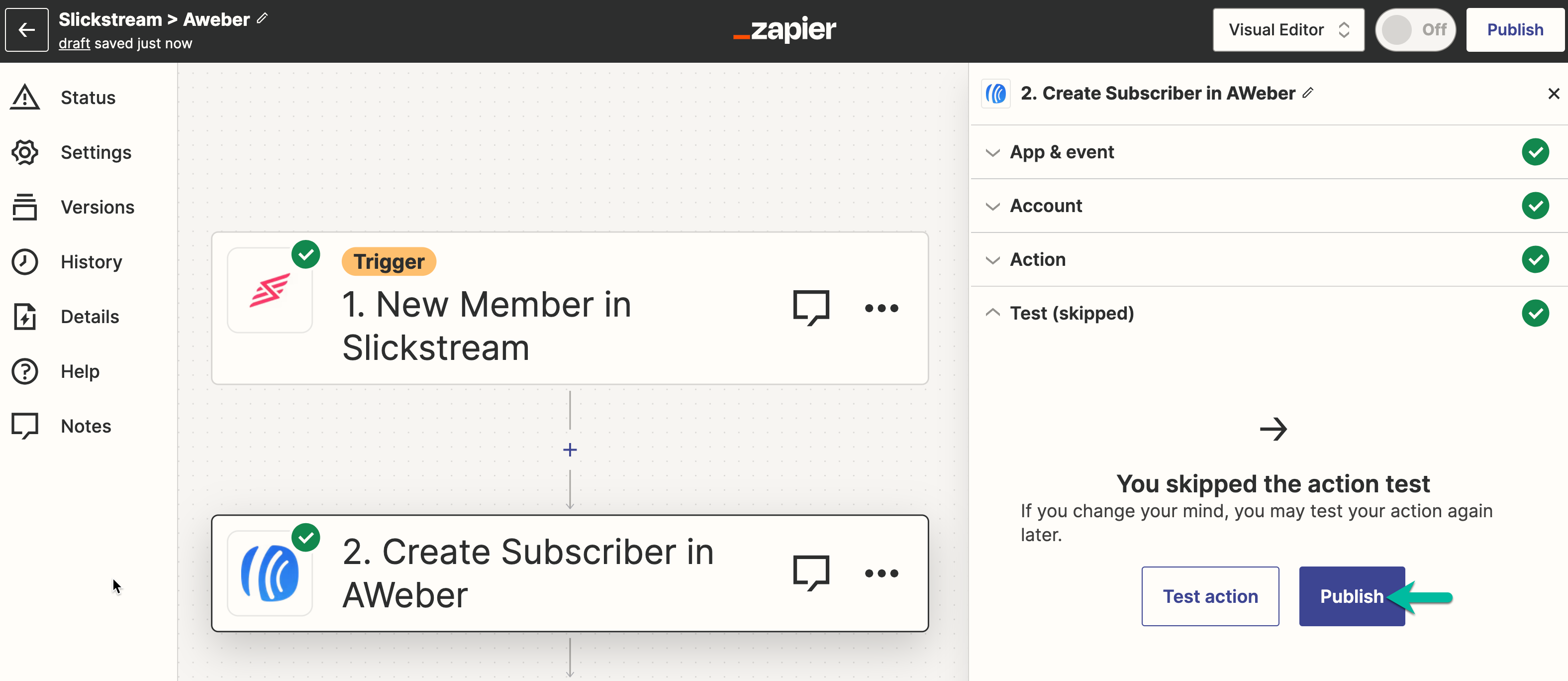Click Publish in the top bar
1568x681 pixels.
coord(1514,30)
